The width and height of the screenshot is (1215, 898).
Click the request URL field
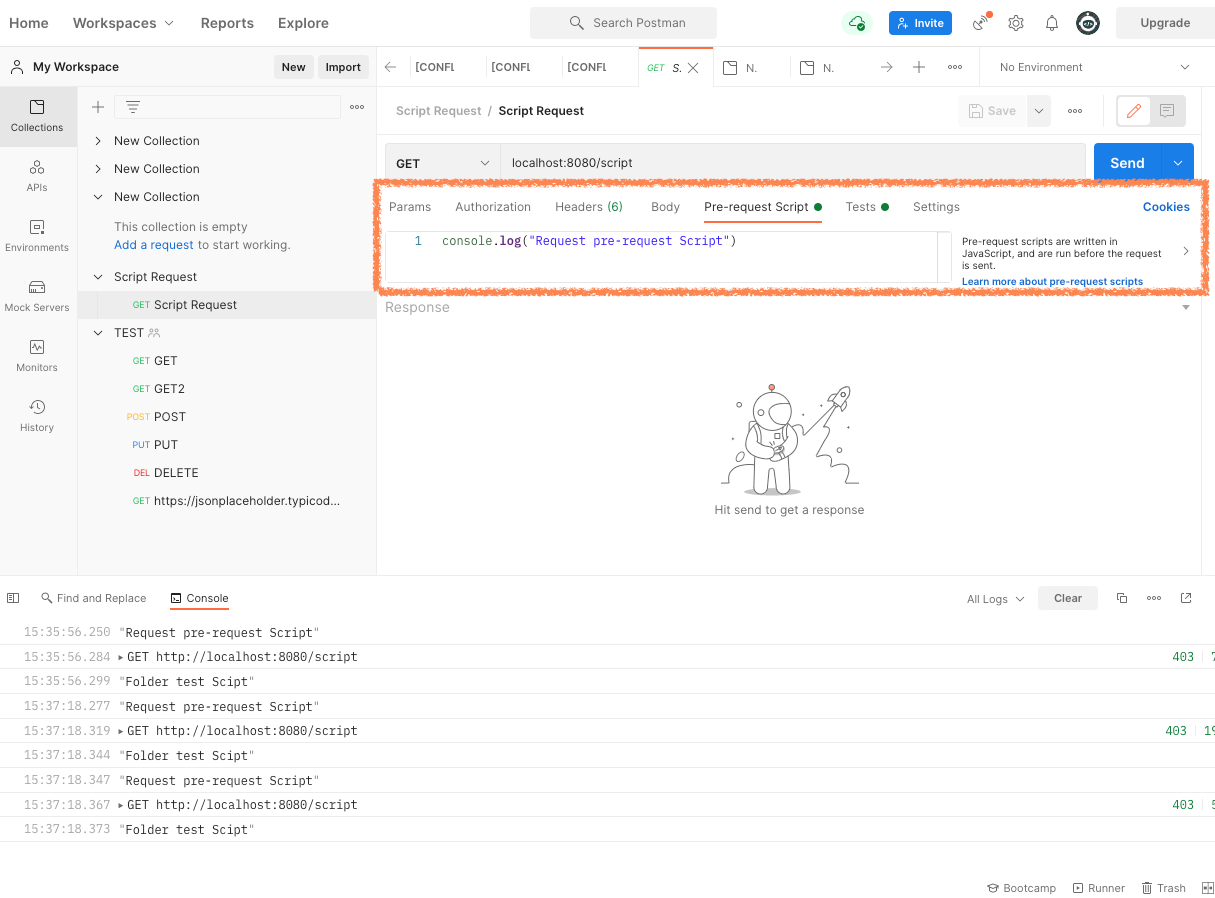[x=792, y=163]
